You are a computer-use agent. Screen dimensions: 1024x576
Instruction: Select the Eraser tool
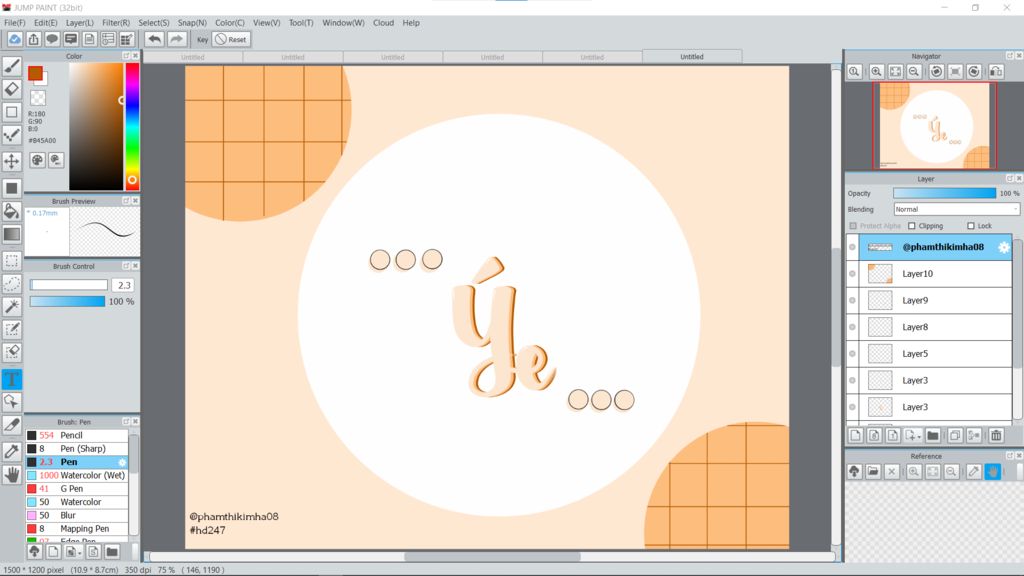coord(12,89)
